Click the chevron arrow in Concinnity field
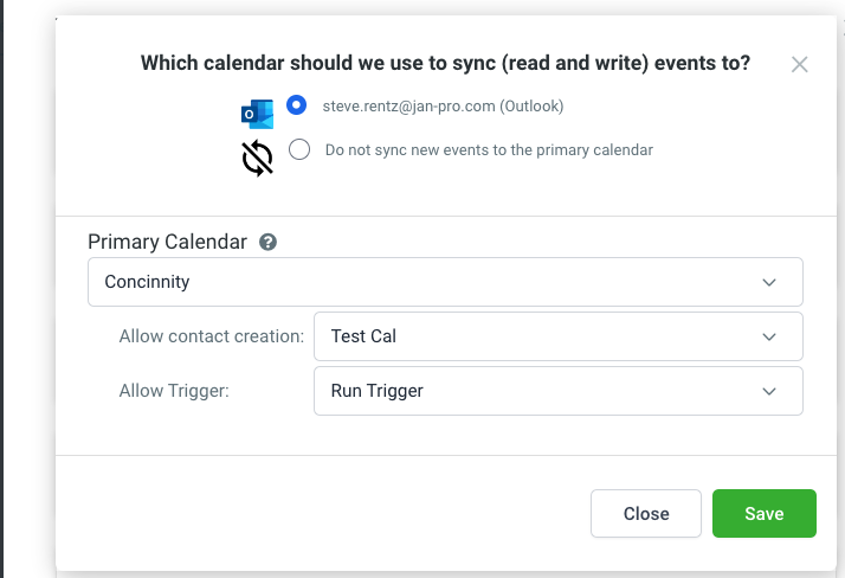Viewport: 845px width, 579px height. pyautogui.click(x=769, y=282)
